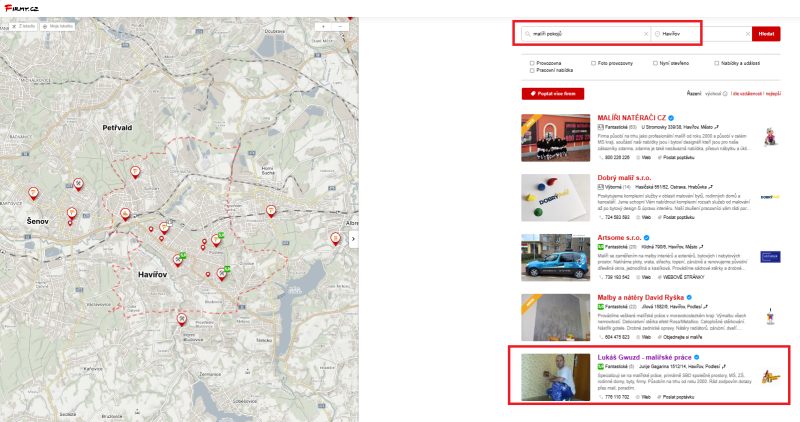Open the Firmy.cz logo homepage

point(21,8)
